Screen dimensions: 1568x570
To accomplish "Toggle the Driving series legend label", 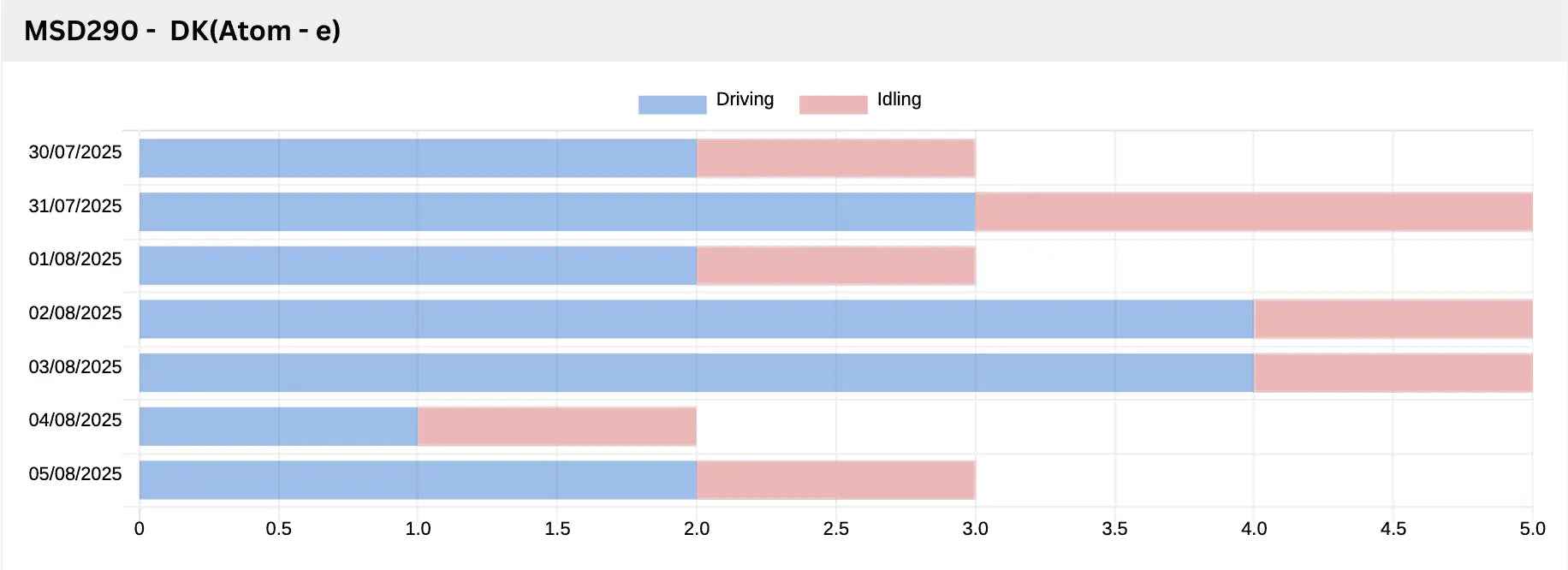I will [745, 99].
